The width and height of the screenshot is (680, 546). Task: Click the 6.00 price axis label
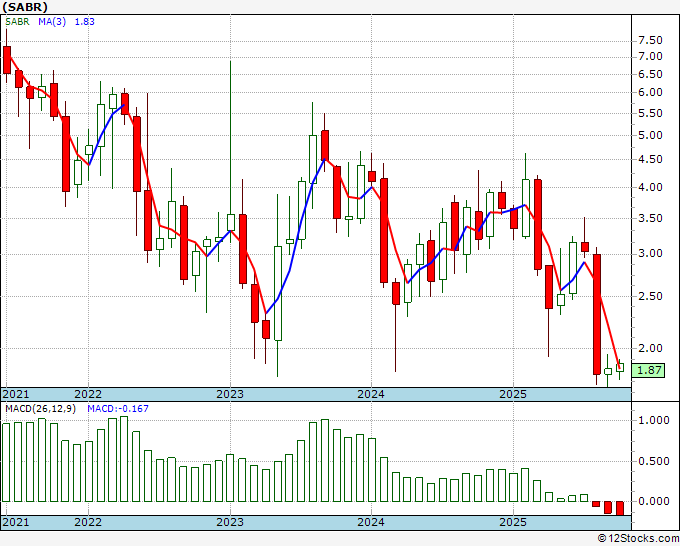(x=650, y=92)
